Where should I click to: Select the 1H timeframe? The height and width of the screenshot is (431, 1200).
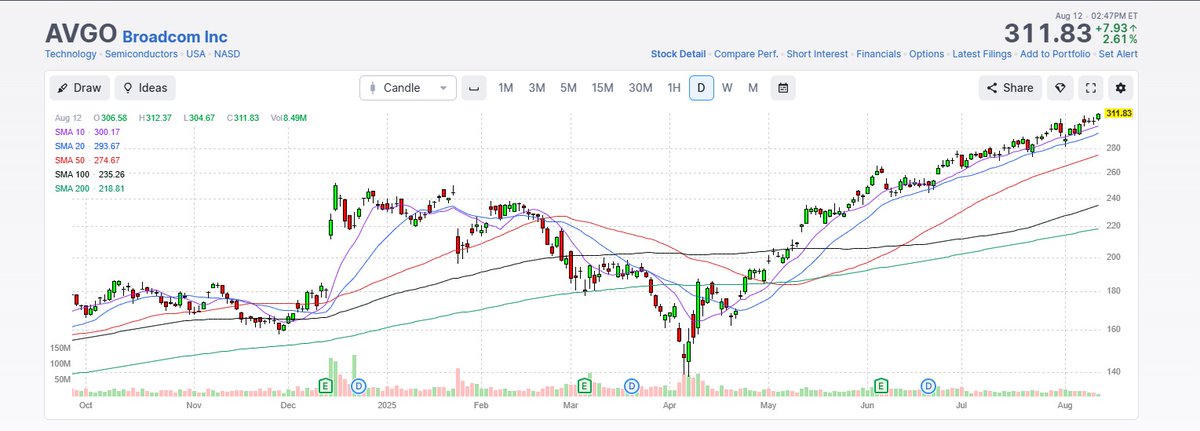[x=674, y=88]
